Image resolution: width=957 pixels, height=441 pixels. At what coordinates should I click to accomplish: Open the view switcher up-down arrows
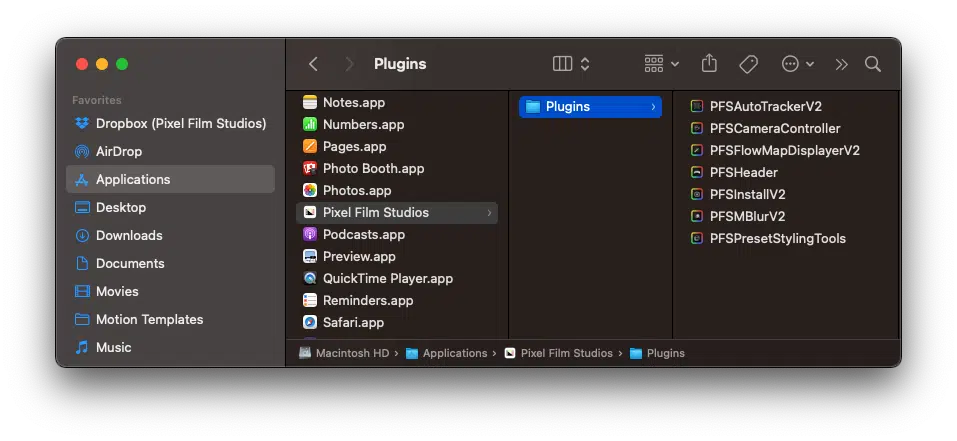coord(585,64)
